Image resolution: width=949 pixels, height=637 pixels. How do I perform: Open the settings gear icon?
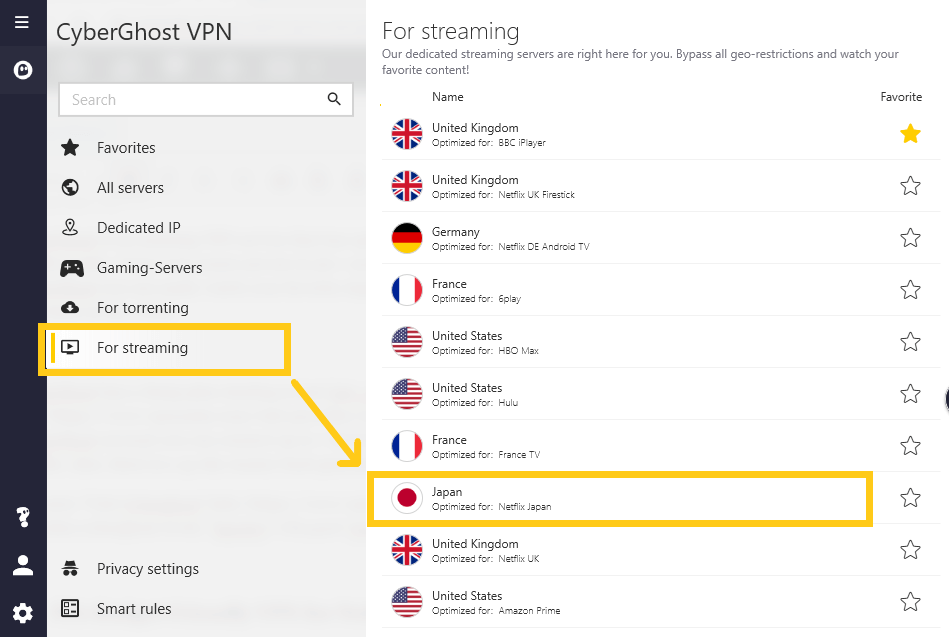pos(22,612)
